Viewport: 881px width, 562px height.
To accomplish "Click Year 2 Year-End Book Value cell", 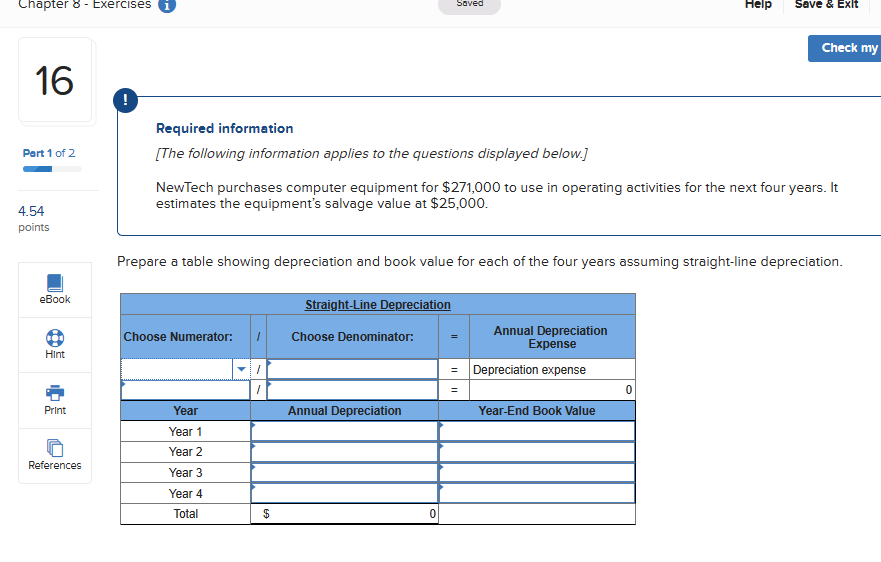I will [x=537, y=452].
